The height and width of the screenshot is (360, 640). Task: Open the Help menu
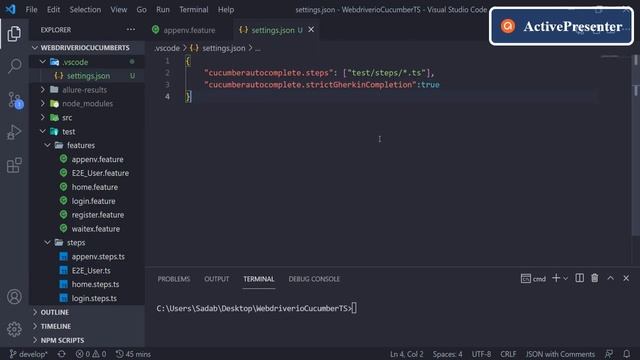click(226, 9)
